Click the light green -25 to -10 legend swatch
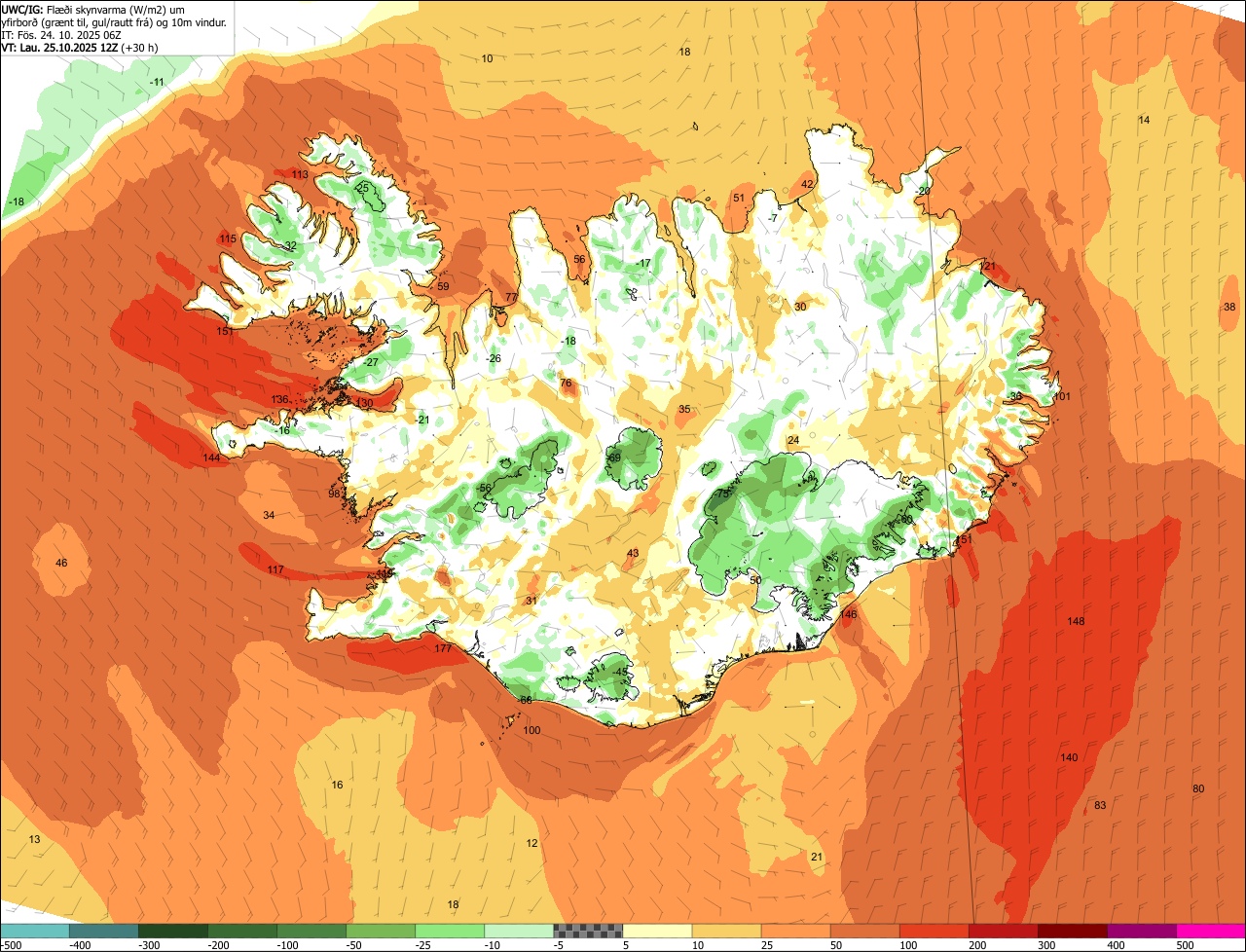 (x=450, y=931)
